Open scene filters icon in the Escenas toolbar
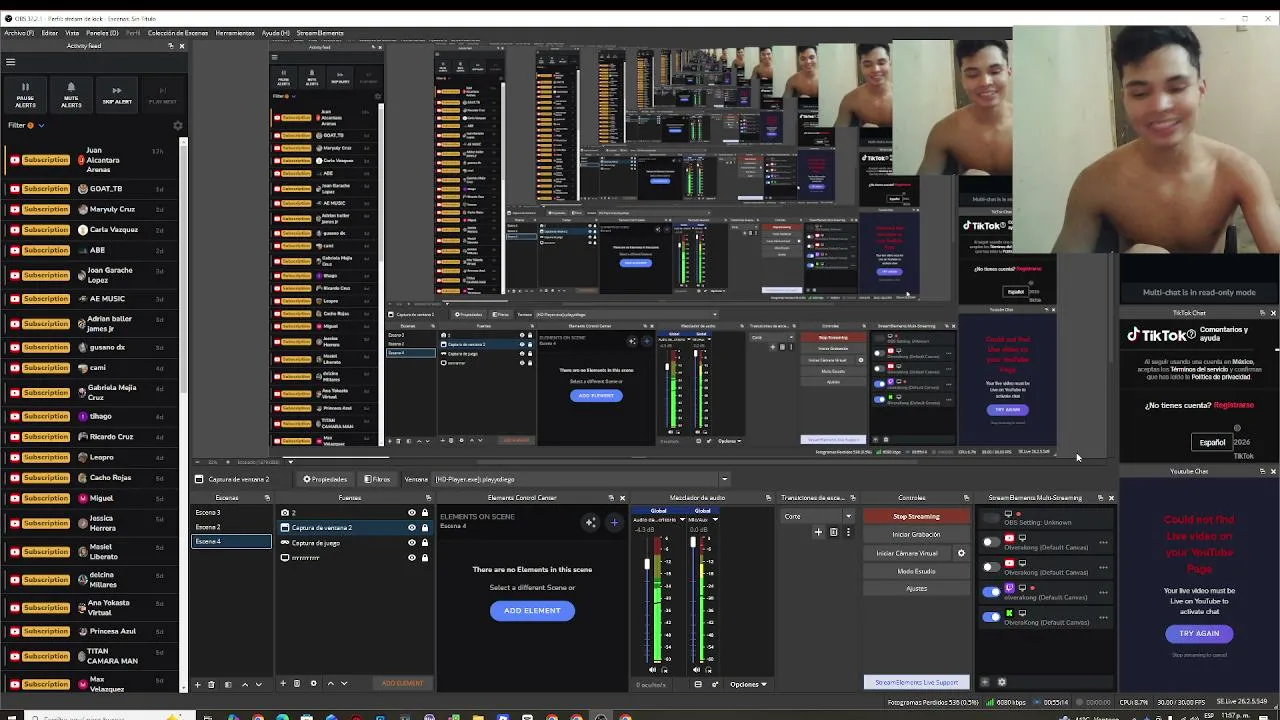The width and height of the screenshot is (1280, 720). coord(228,684)
